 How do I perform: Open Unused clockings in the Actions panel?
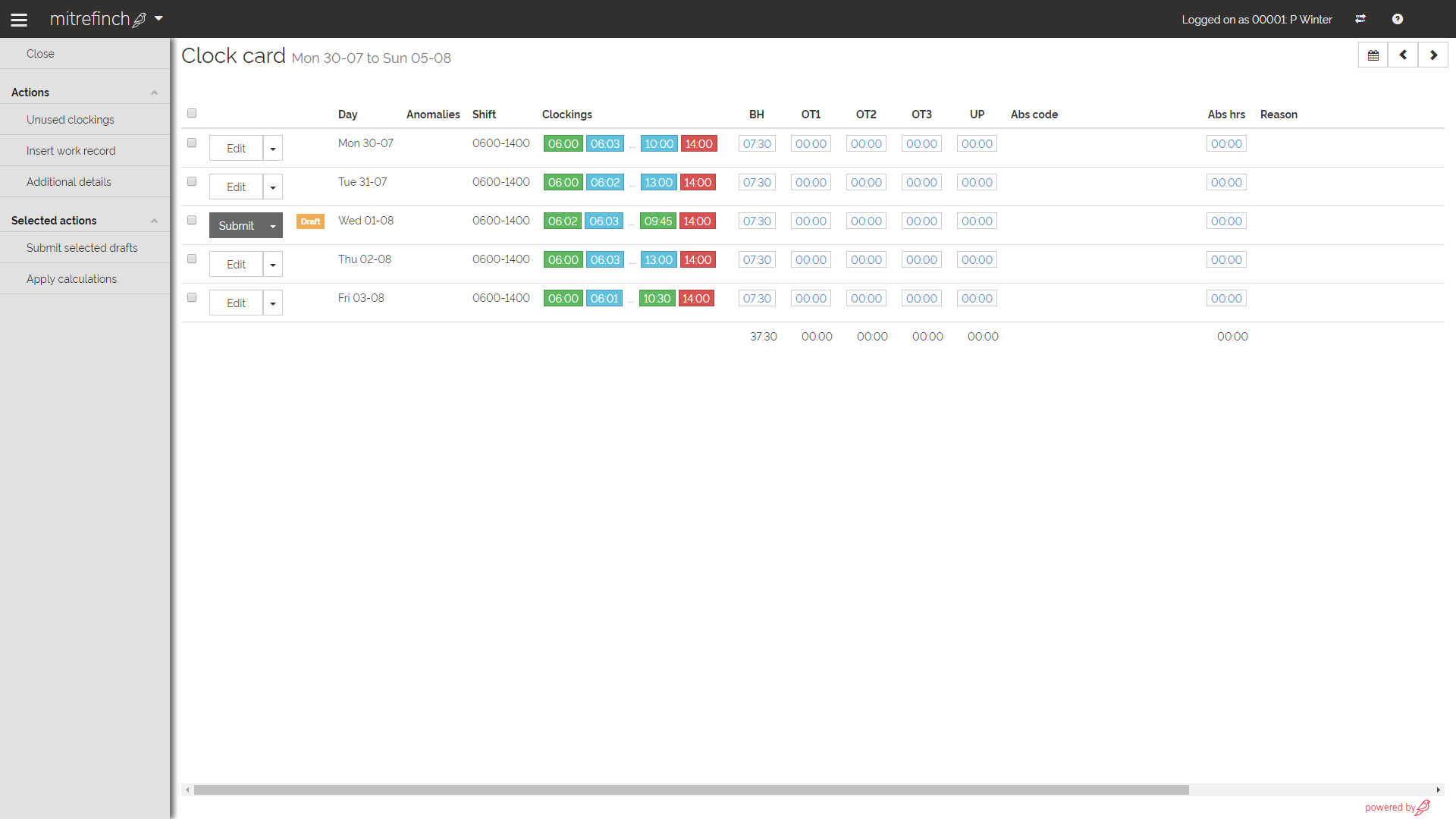tap(70, 119)
